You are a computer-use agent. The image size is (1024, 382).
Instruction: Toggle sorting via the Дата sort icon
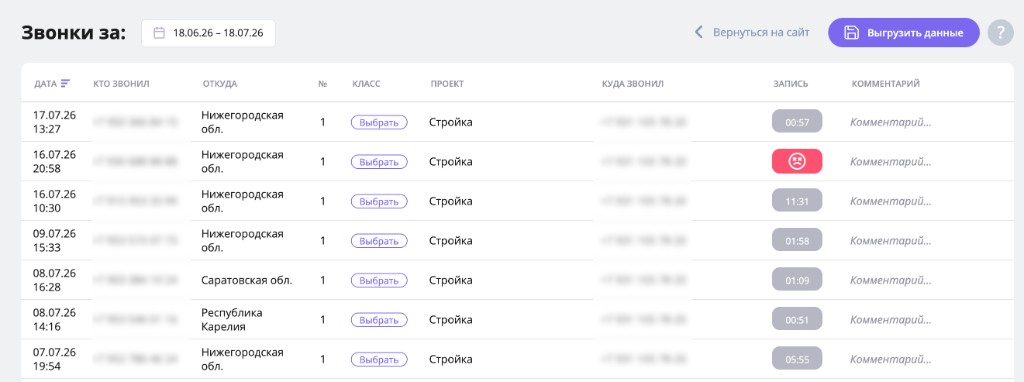[65, 84]
